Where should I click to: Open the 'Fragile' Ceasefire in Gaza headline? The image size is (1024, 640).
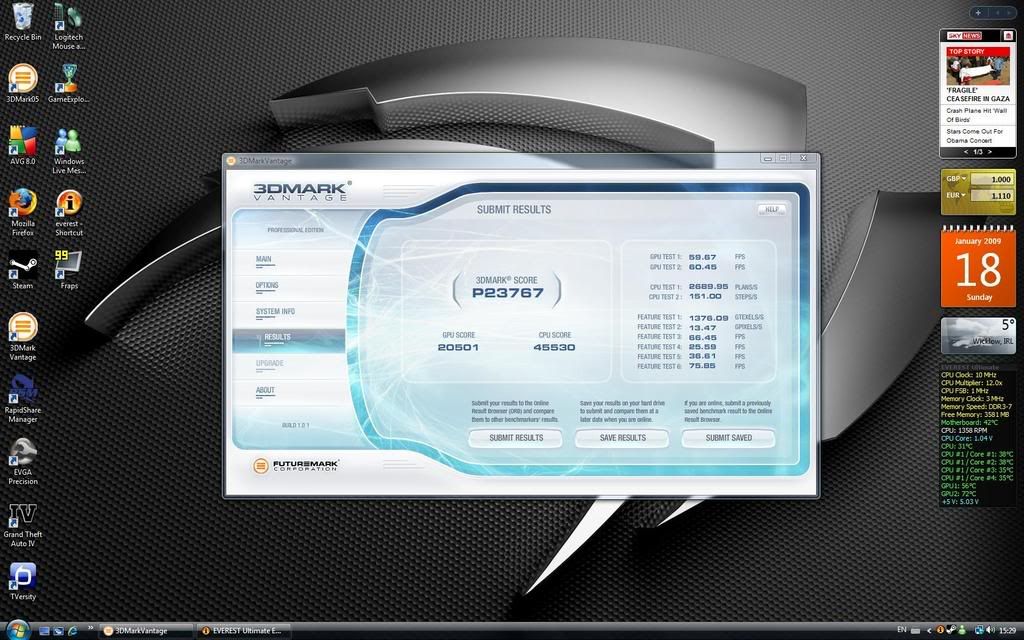click(978, 95)
